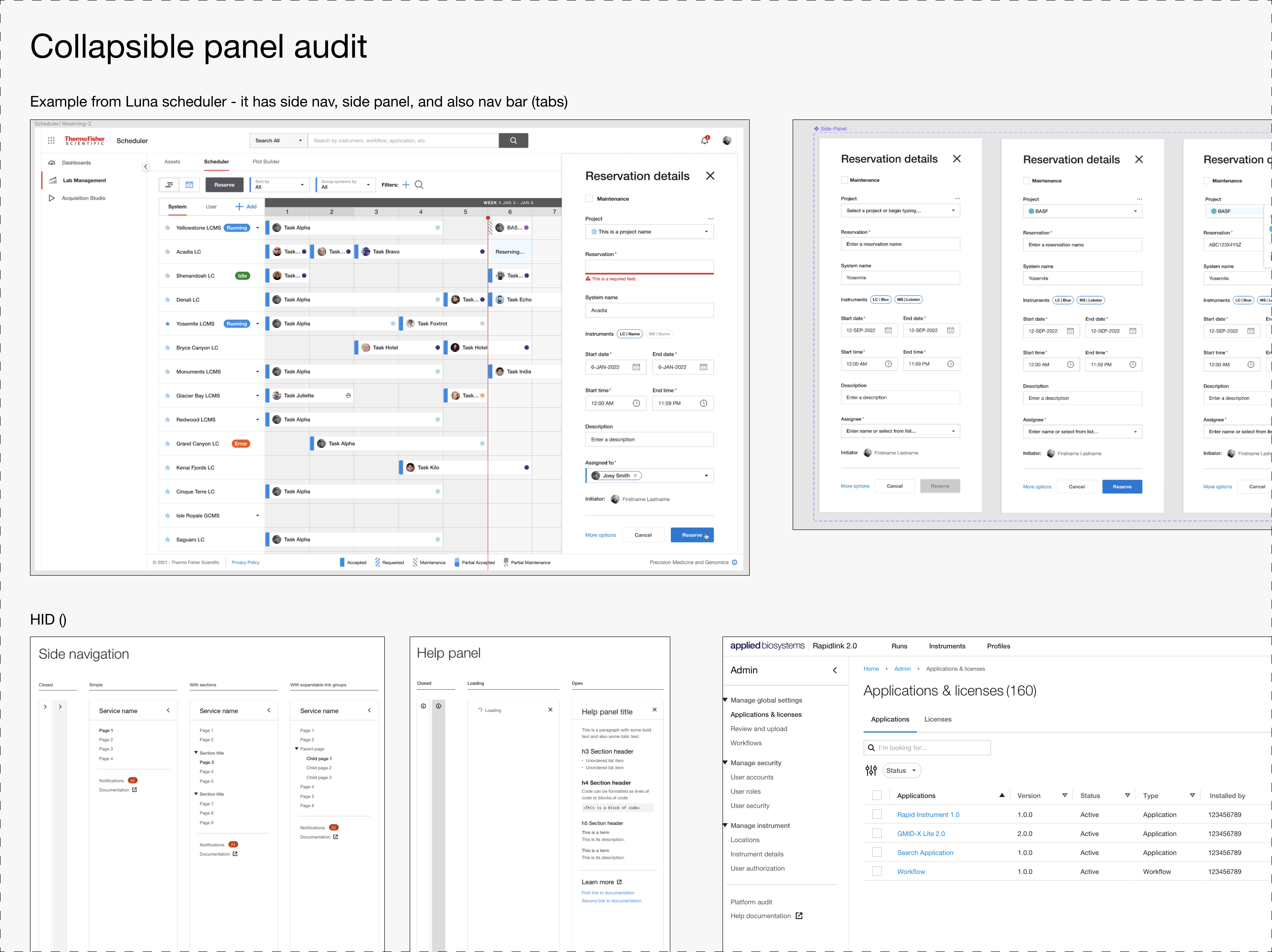Check the GMID-X Lite 2.0 row checkbox
This screenshot has height=952, width=1272.
pyautogui.click(x=877, y=833)
